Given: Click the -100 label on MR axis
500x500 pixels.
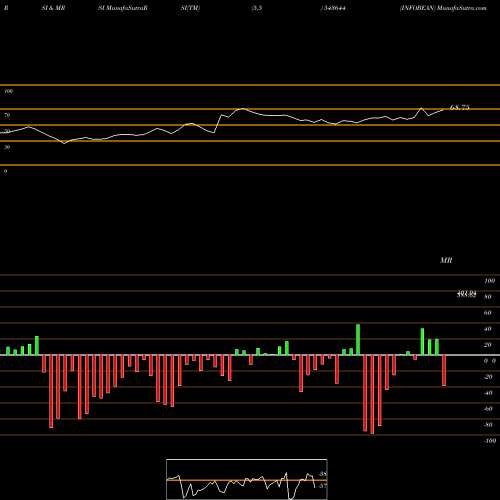Looking at the screenshot, I should [490, 441].
